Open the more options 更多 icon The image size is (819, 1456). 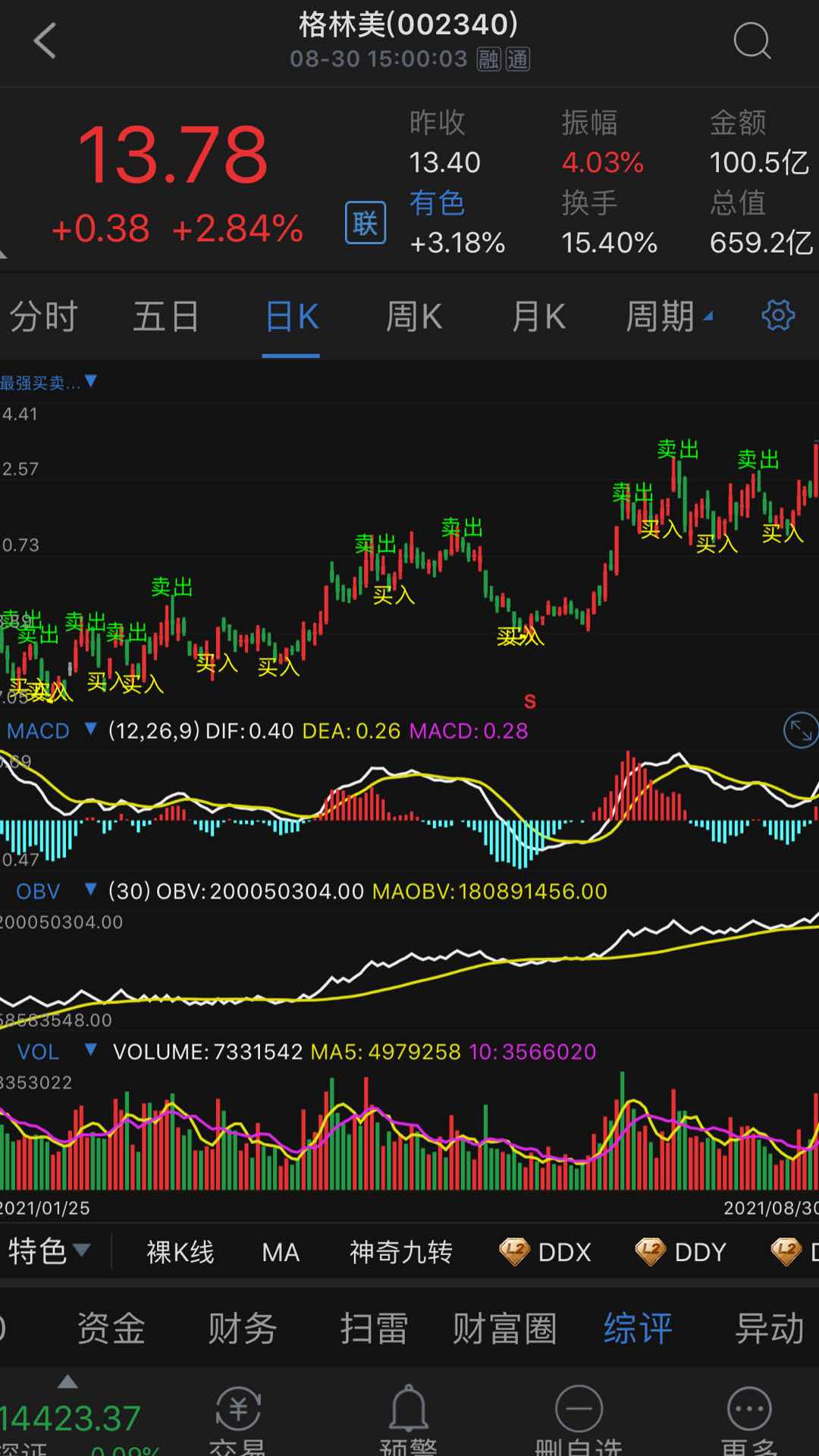click(x=749, y=1420)
